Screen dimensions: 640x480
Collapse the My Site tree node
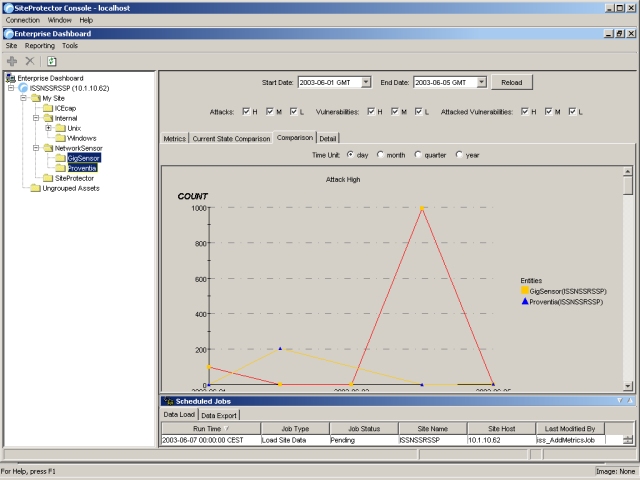pos(24,98)
